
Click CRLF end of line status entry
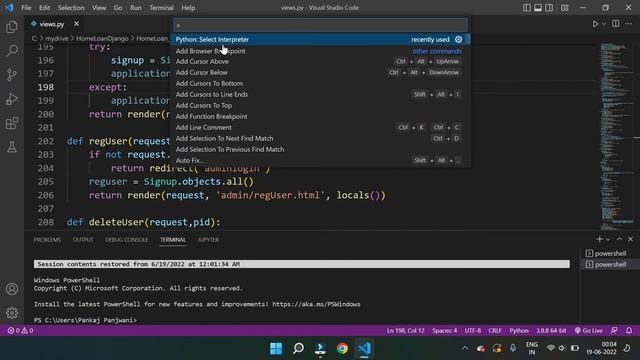point(495,331)
